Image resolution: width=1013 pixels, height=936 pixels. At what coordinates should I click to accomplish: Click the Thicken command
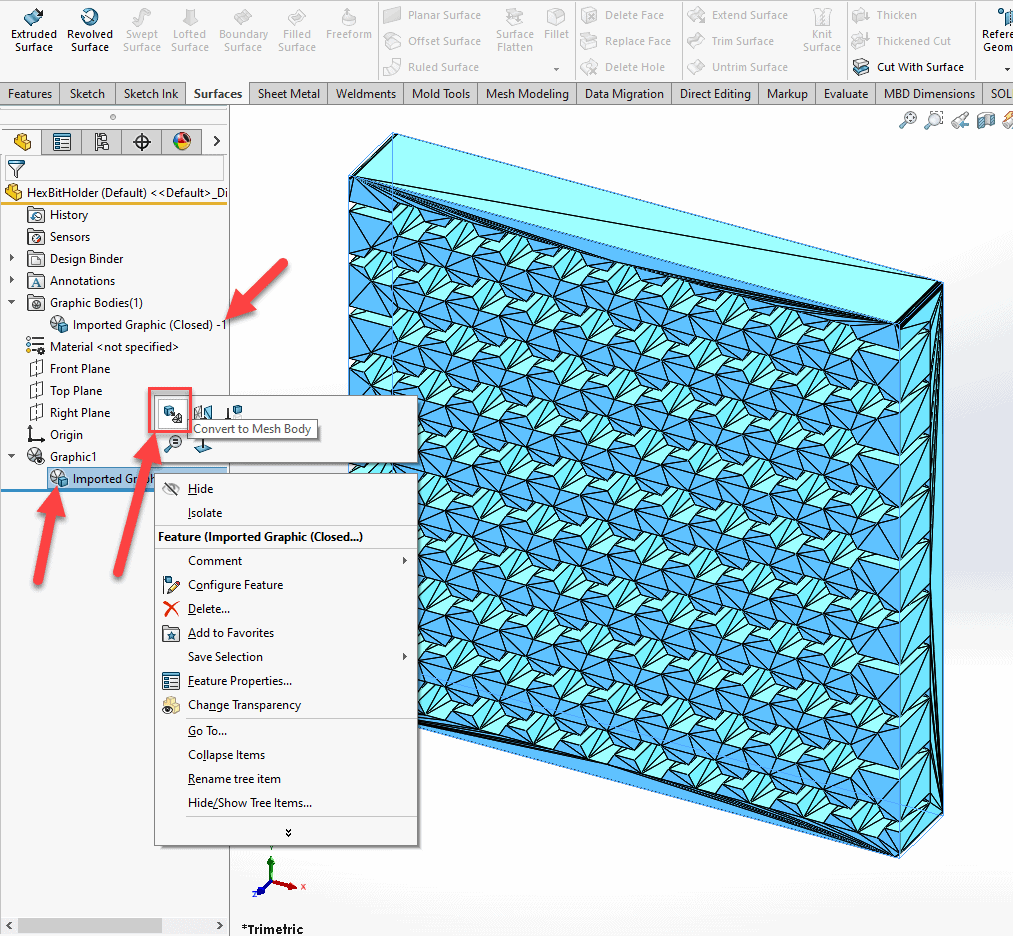(884, 15)
